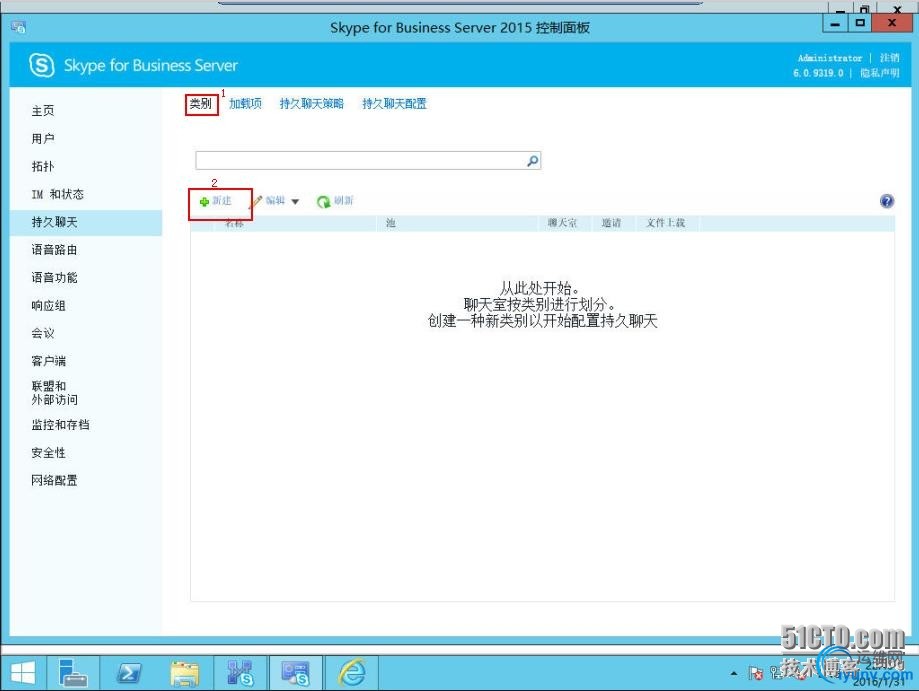Sort by the 名称 column header
Screen dimensions: 919x691
coord(234,223)
